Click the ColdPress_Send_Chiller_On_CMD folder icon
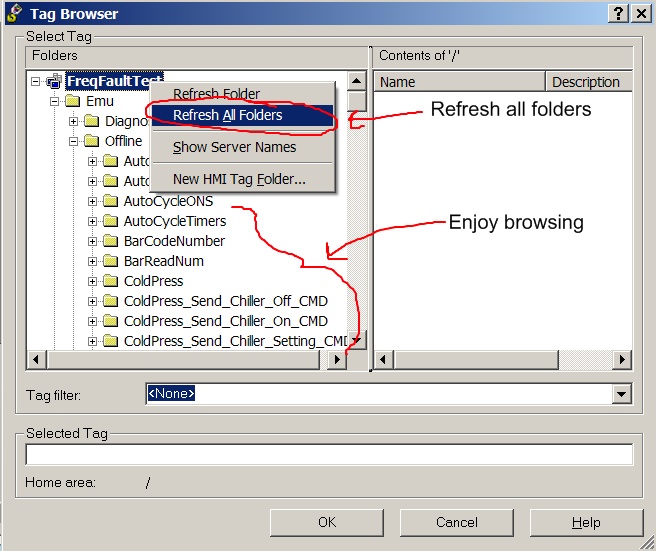 tap(110, 321)
